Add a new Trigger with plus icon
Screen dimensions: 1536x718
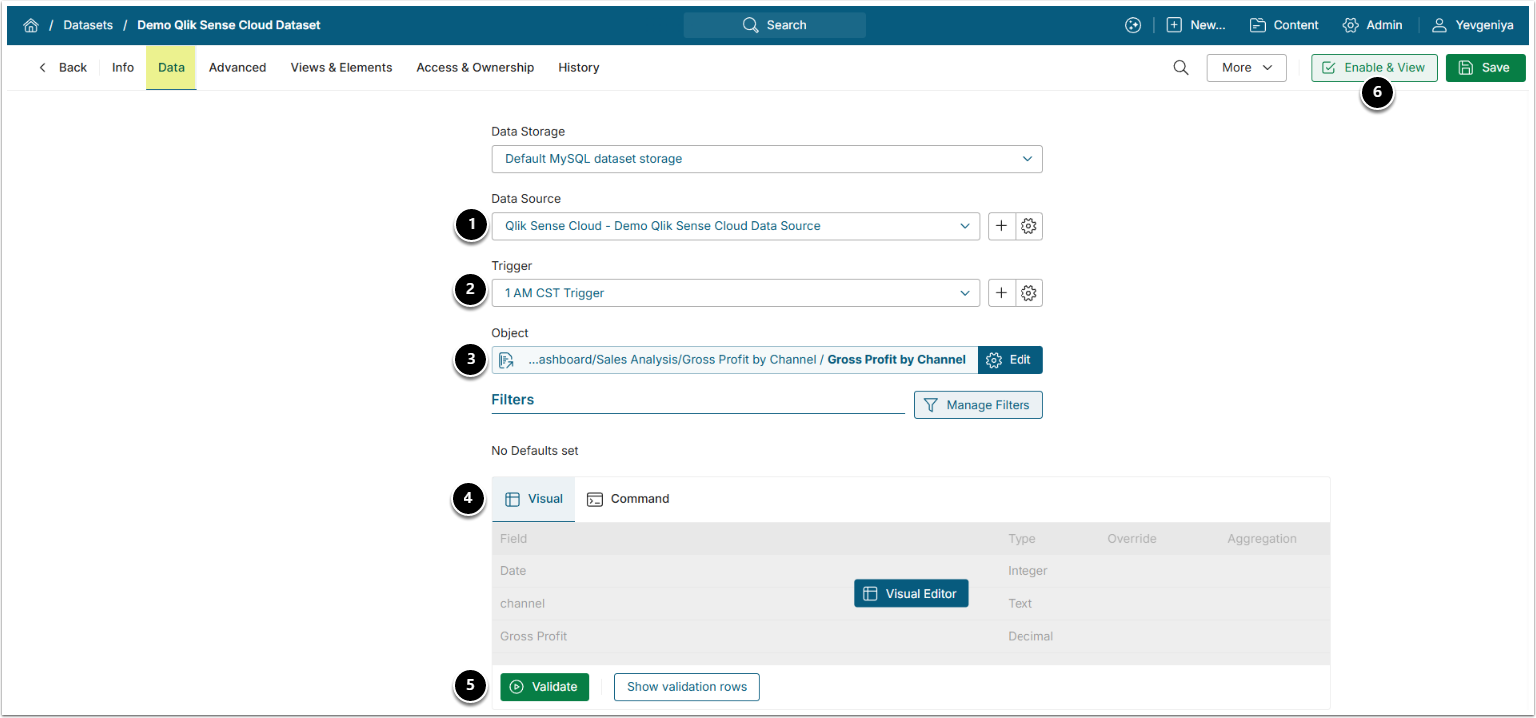[1001, 293]
